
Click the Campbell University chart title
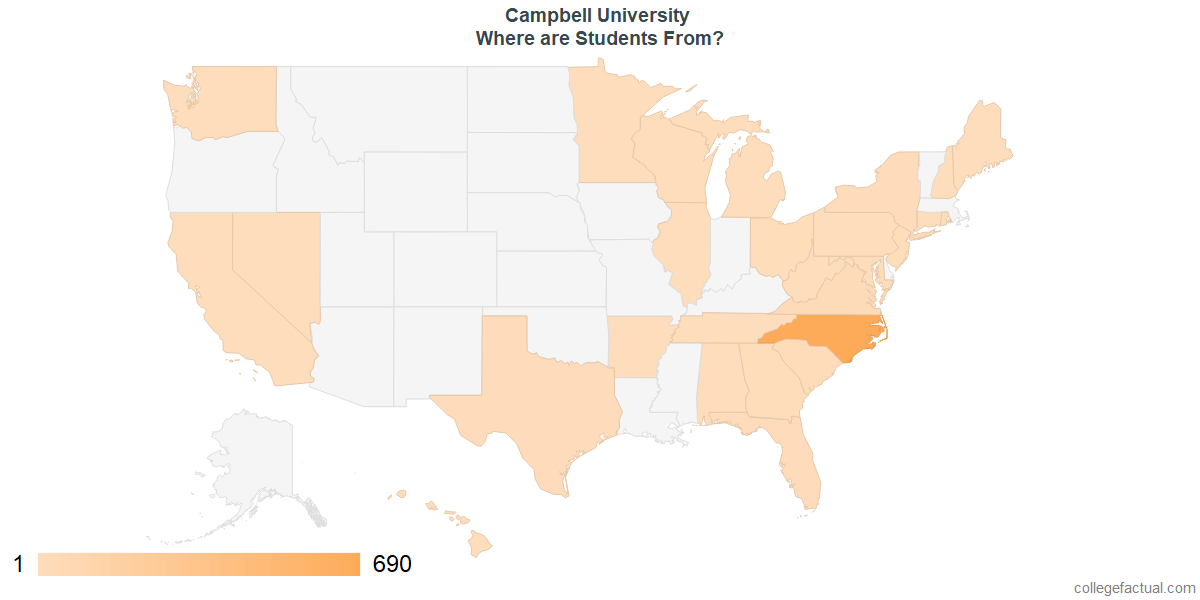[x=597, y=16]
